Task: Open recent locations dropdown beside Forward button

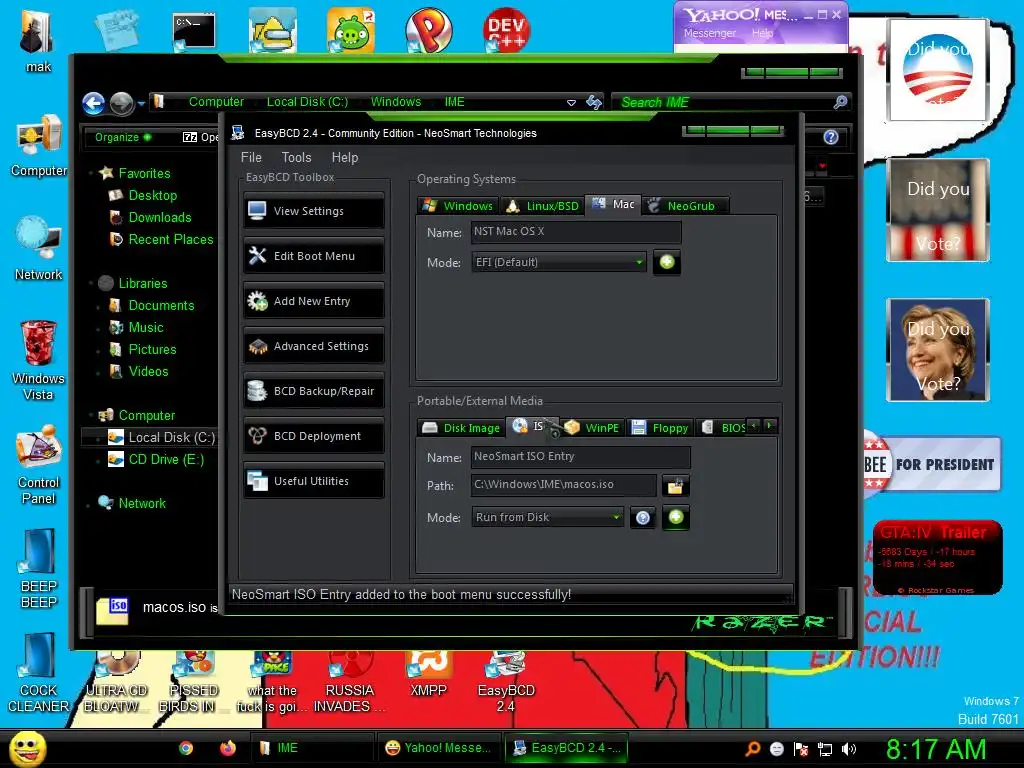Action: point(141,103)
